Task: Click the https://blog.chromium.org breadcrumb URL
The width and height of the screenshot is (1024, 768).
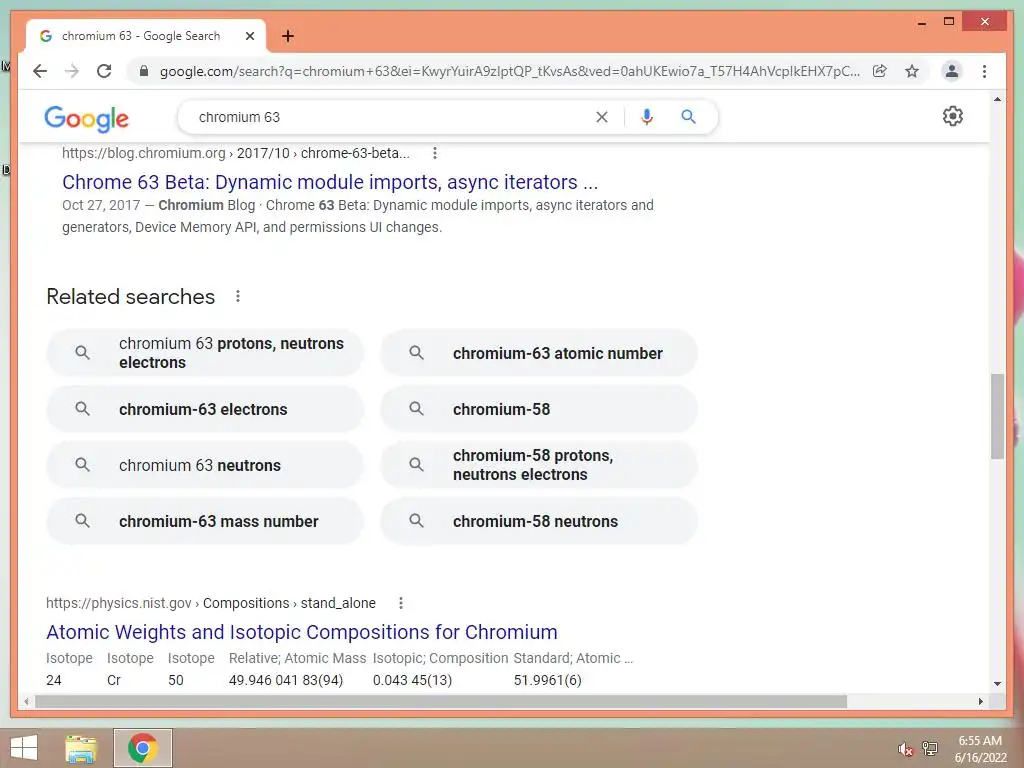Action: tap(144, 153)
